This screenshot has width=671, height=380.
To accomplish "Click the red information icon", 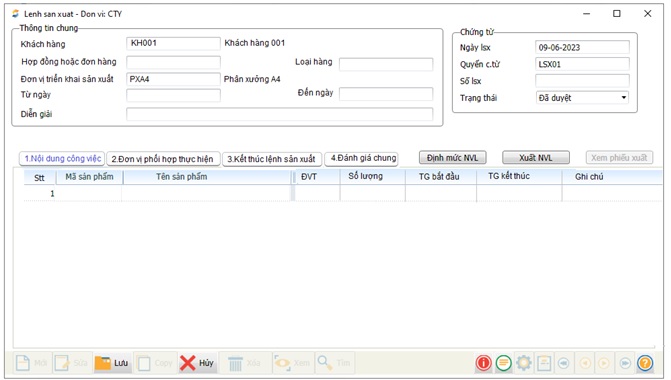I will [484, 363].
